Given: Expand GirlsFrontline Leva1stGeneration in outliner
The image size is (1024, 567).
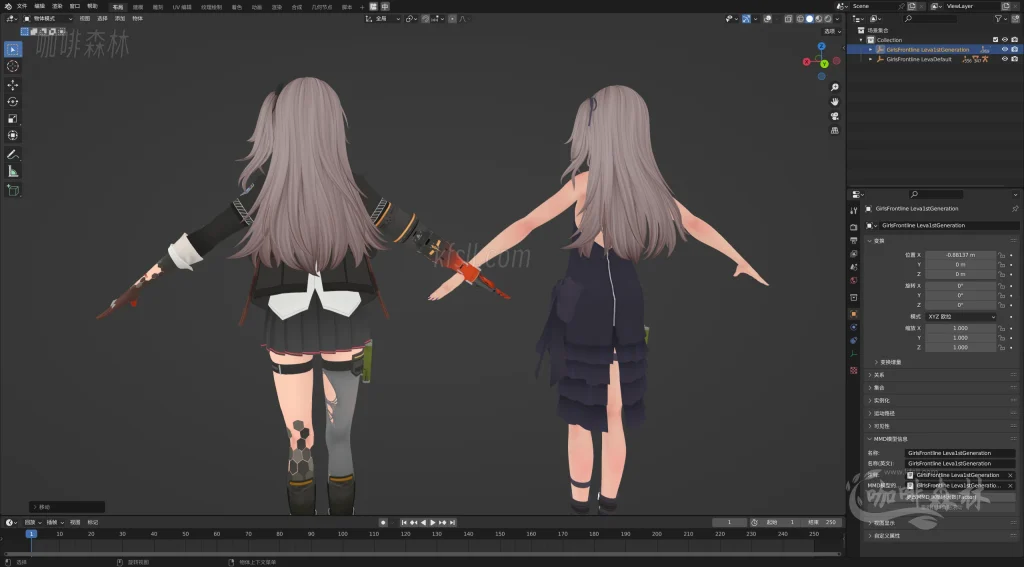Looking at the screenshot, I should coord(871,50).
